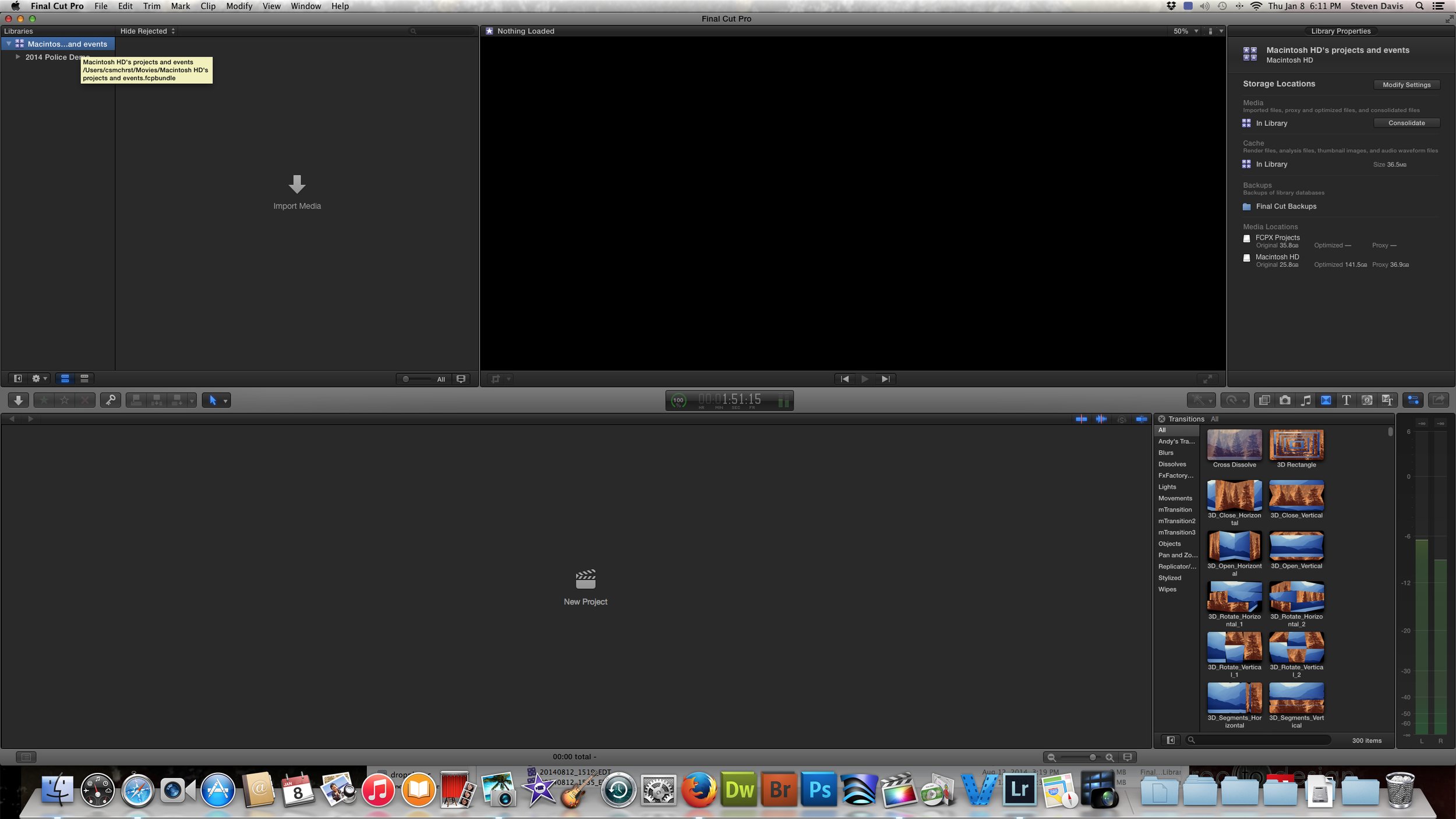The image size is (1456, 819).
Task: Toggle snapping in timeline
Action: (x=1142, y=419)
